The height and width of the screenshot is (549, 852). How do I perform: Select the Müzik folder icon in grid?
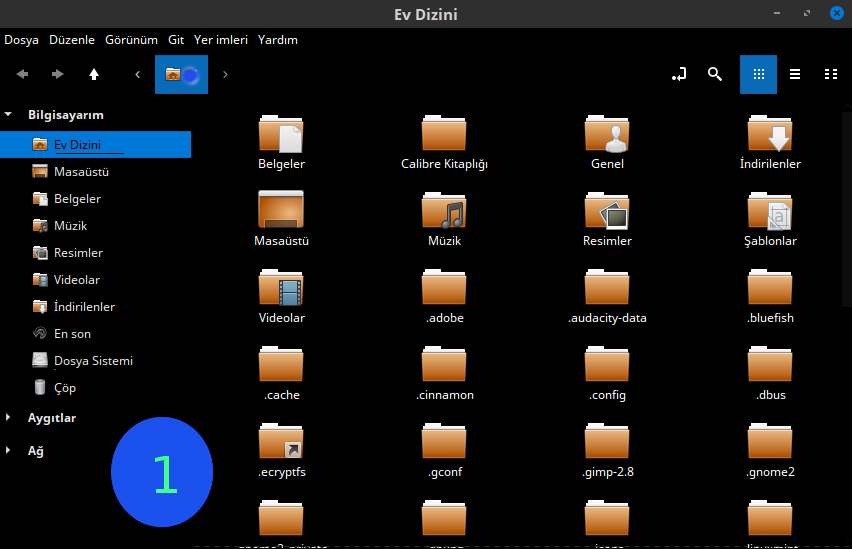coord(444,211)
